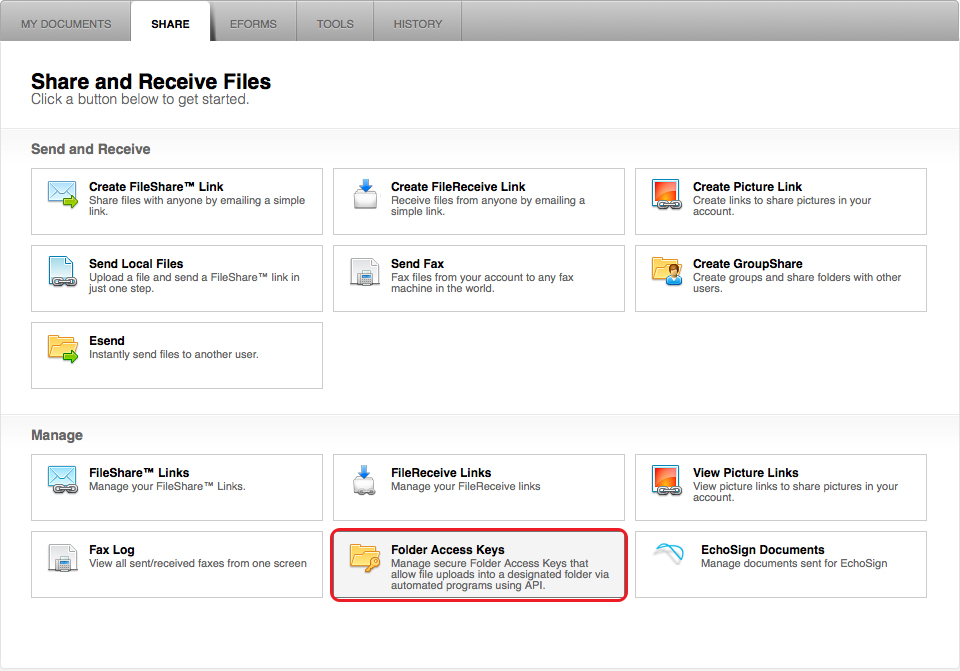Viewport: 960px width, 671px height.
Task: Click "Manage your FileReceive links" description
Action: (466, 486)
